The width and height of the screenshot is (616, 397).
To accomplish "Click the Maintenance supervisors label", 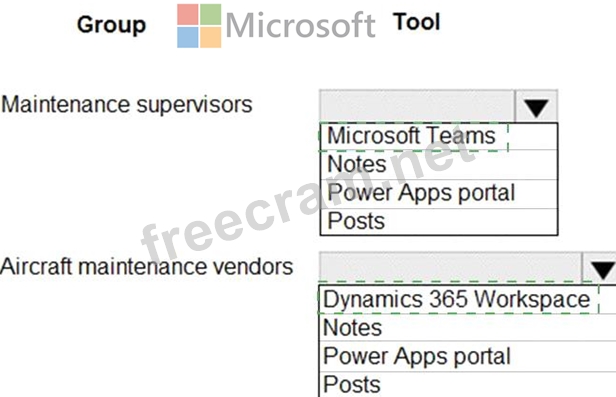I will (126, 105).
